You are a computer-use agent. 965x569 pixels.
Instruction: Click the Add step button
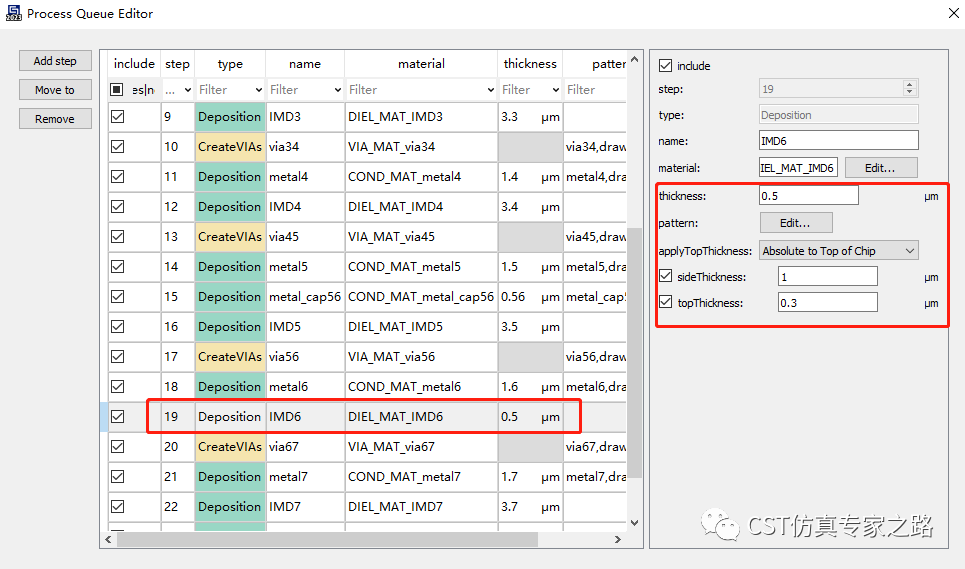tap(55, 61)
